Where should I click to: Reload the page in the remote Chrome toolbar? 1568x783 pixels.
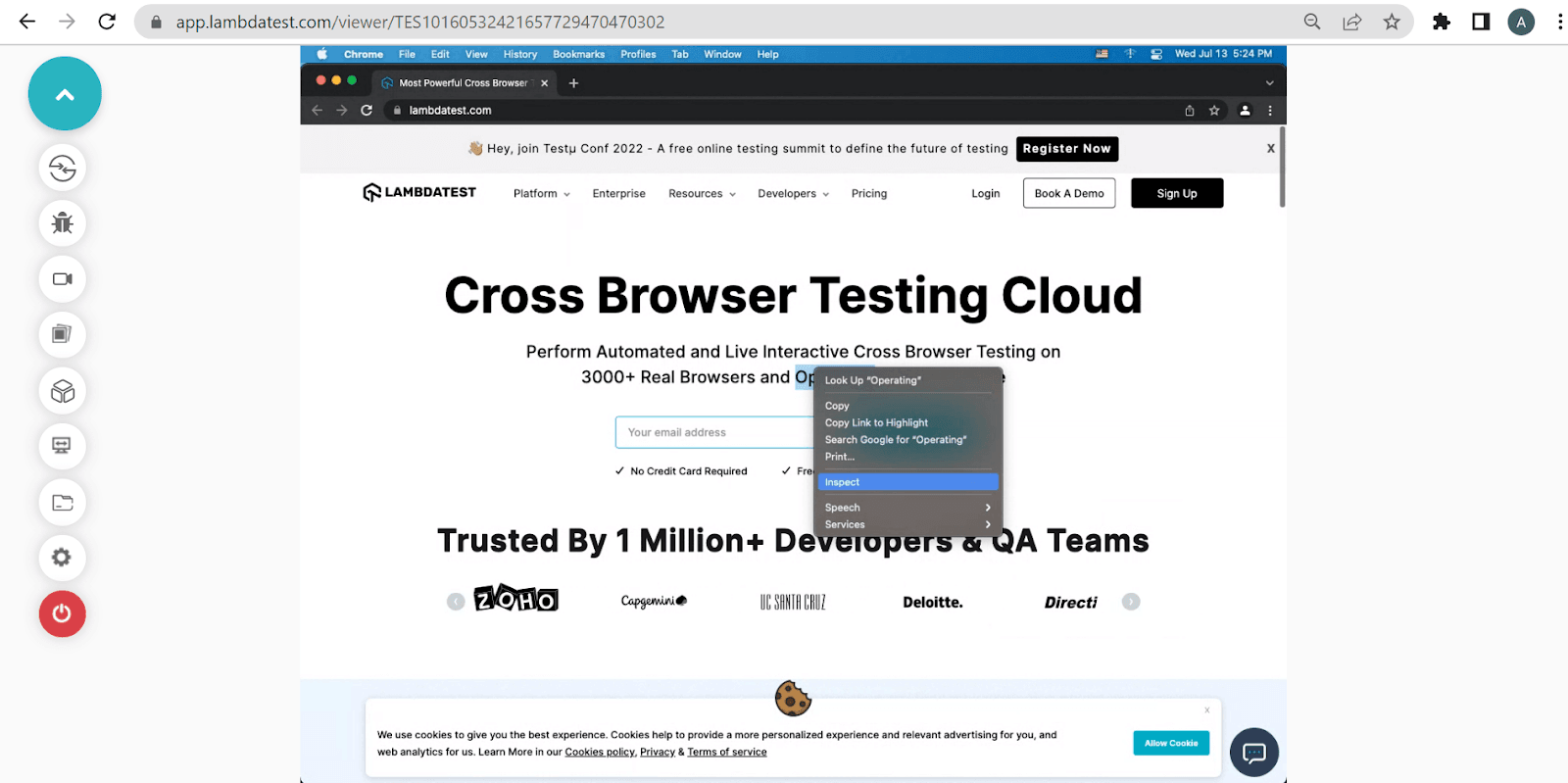pyautogui.click(x=367, y=111)
